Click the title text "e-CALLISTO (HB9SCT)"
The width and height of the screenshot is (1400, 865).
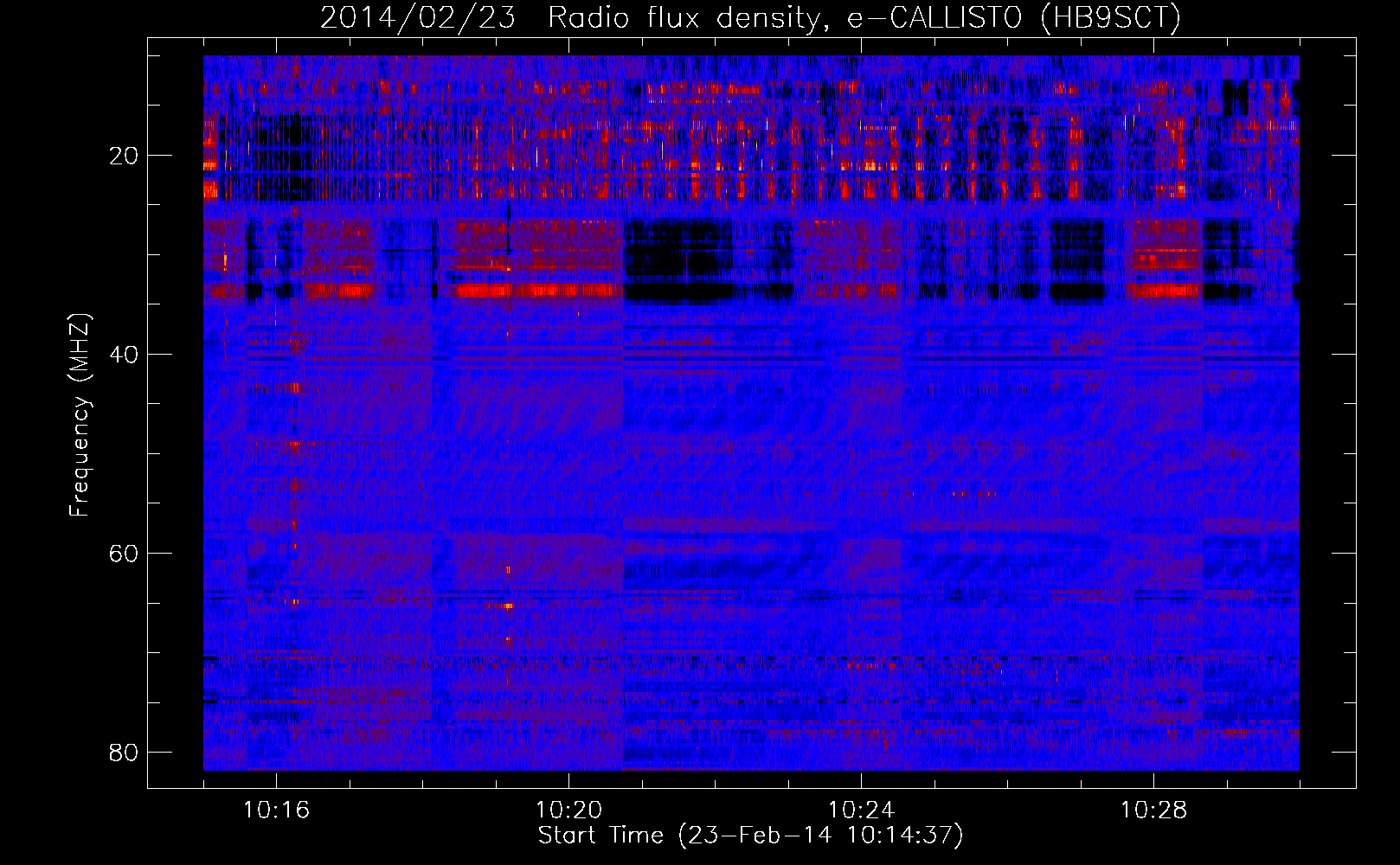coord(1013,17)
